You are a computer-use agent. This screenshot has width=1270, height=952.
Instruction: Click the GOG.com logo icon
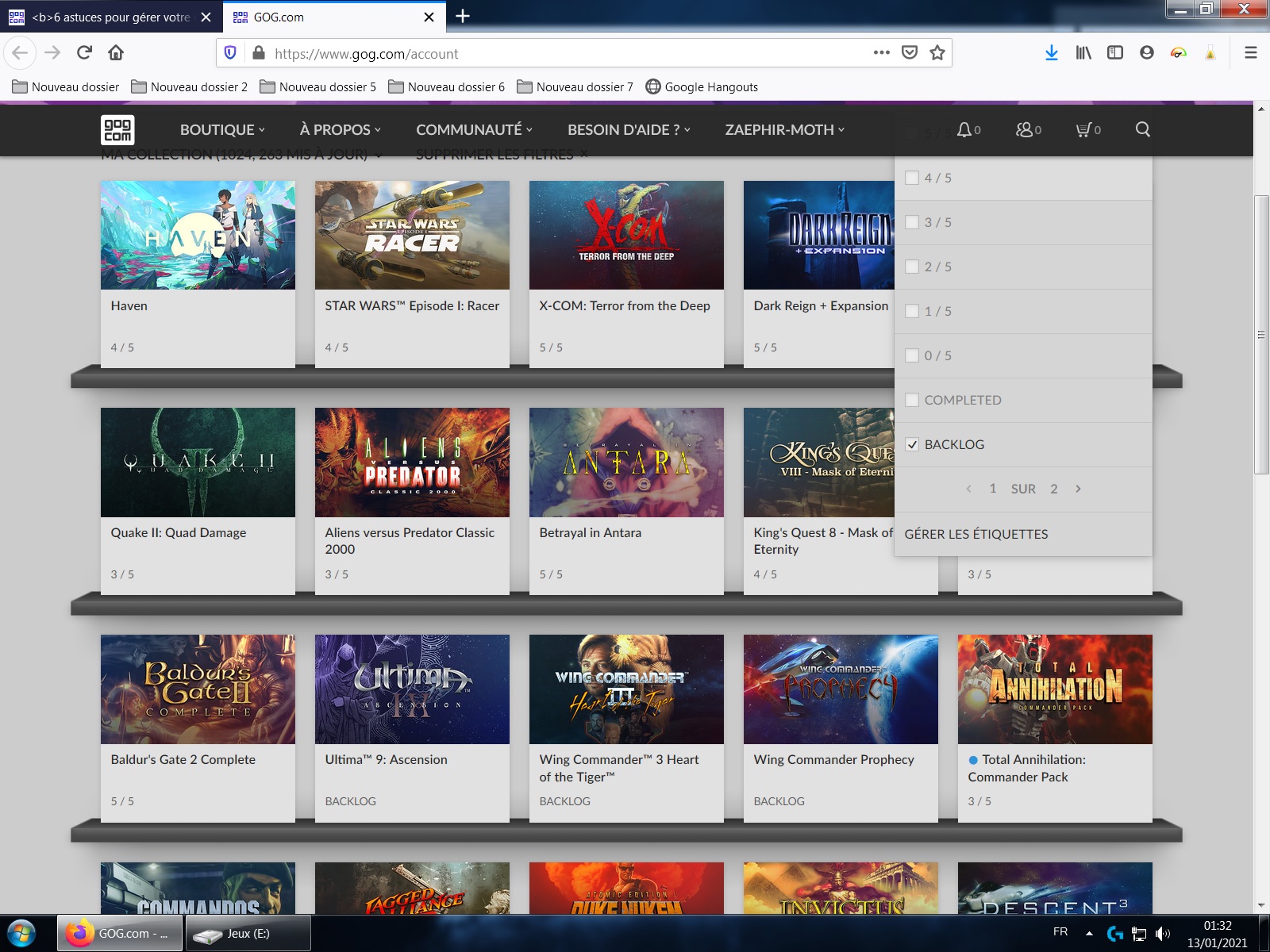(x=117, y=129)
